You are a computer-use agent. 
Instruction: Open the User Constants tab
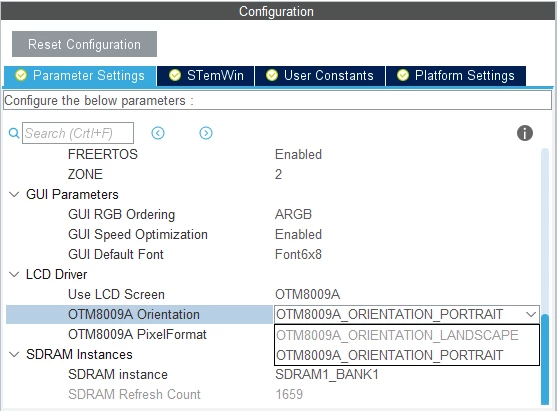320,75
